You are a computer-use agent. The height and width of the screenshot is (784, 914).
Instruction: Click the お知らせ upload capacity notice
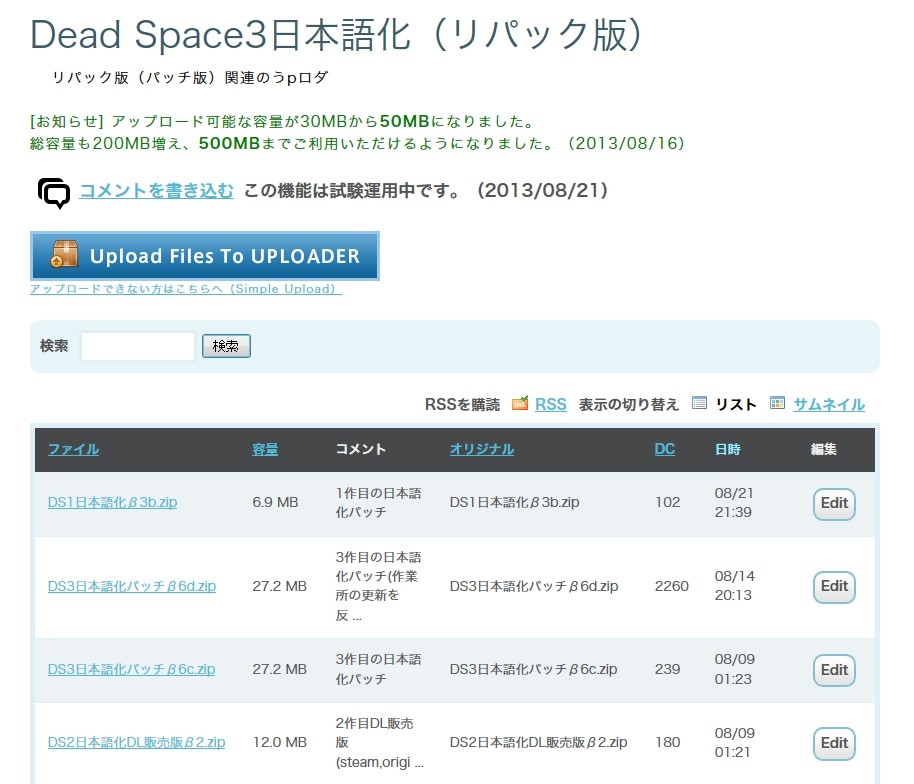tap(357, 132)
